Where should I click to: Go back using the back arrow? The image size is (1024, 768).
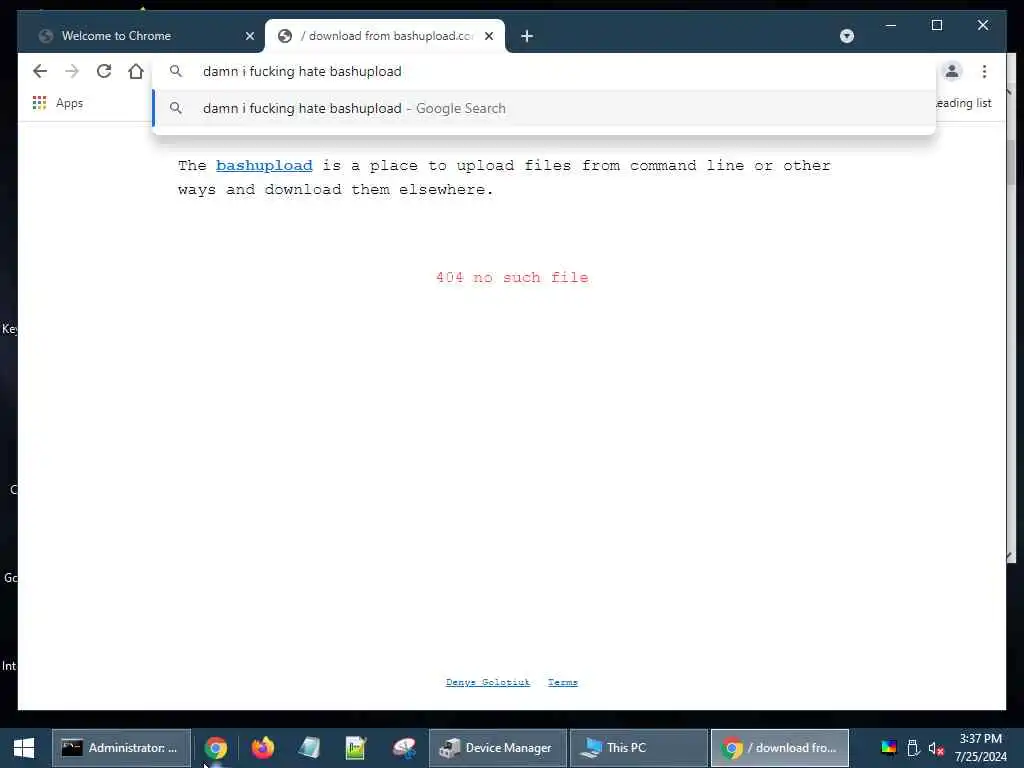pos(40,71)
